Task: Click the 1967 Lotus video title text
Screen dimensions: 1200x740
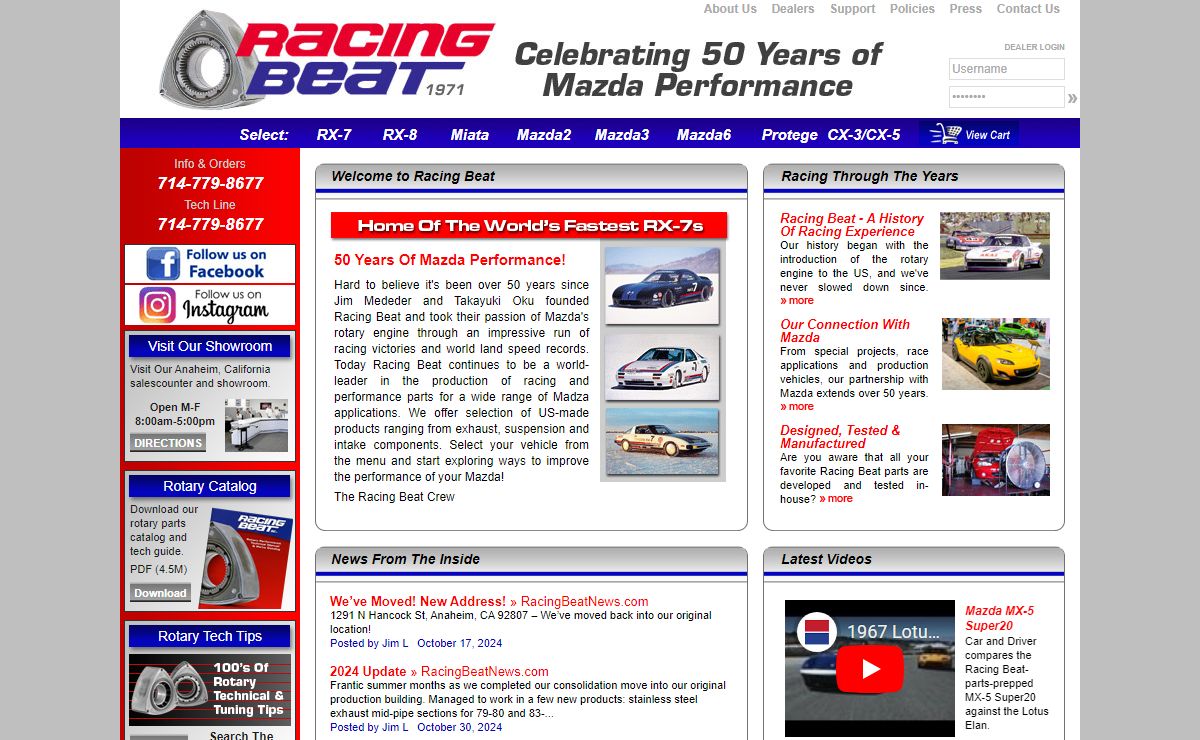Action: [x=893, y=632]
